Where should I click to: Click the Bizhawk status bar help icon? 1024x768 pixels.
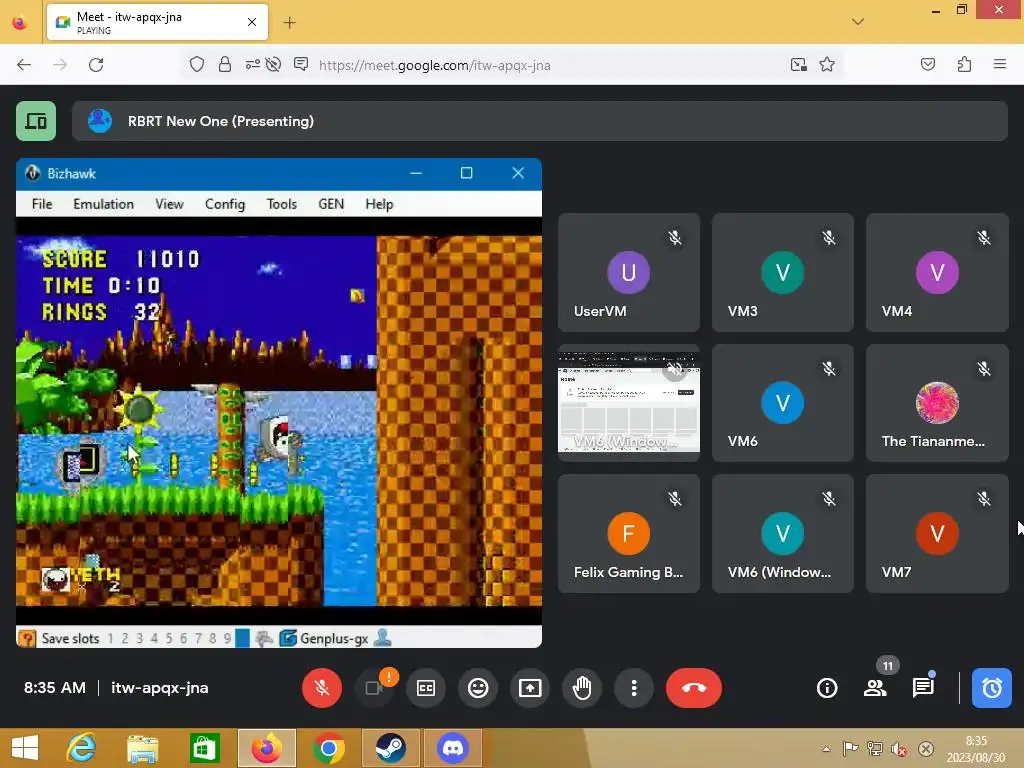tap(27, 639)
